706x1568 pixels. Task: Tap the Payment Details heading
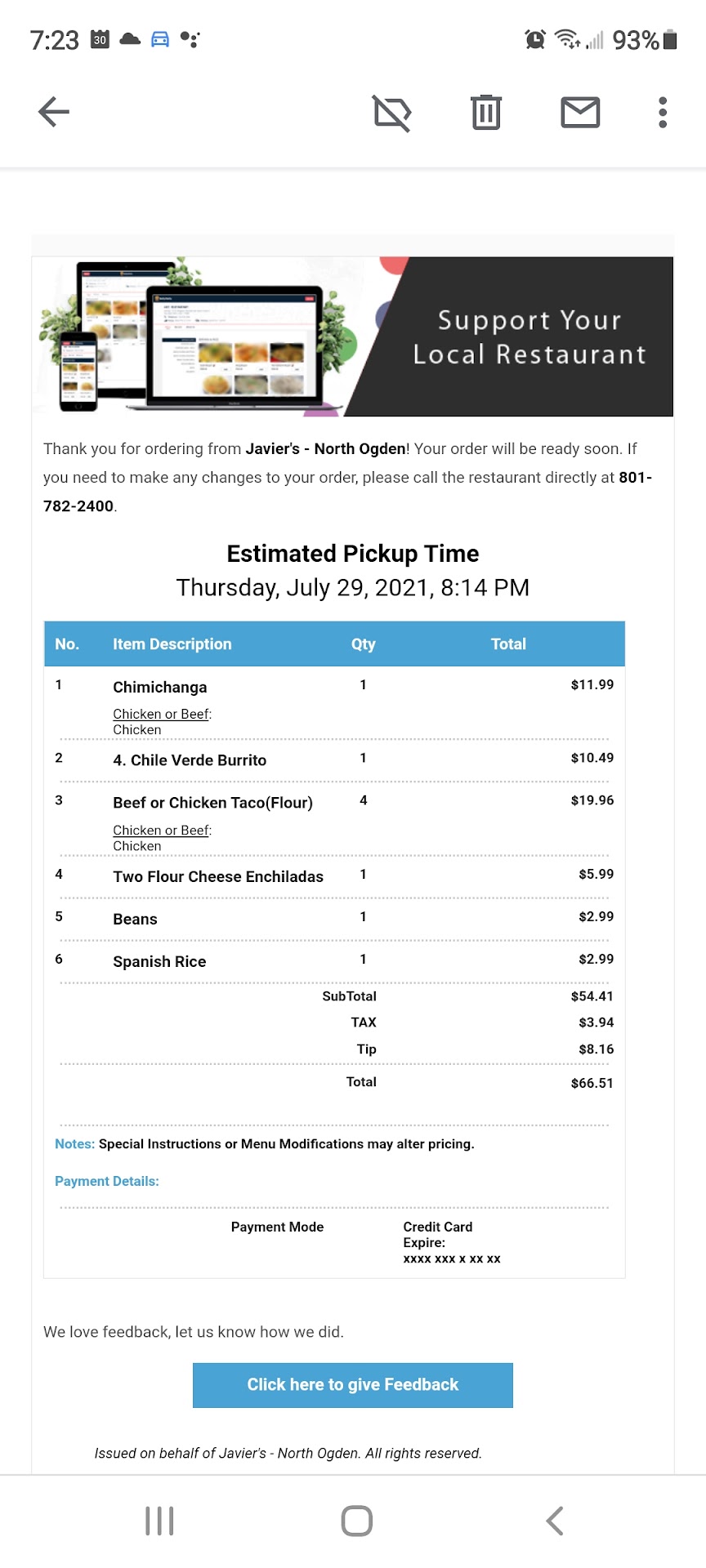(x=107, y=1181)
